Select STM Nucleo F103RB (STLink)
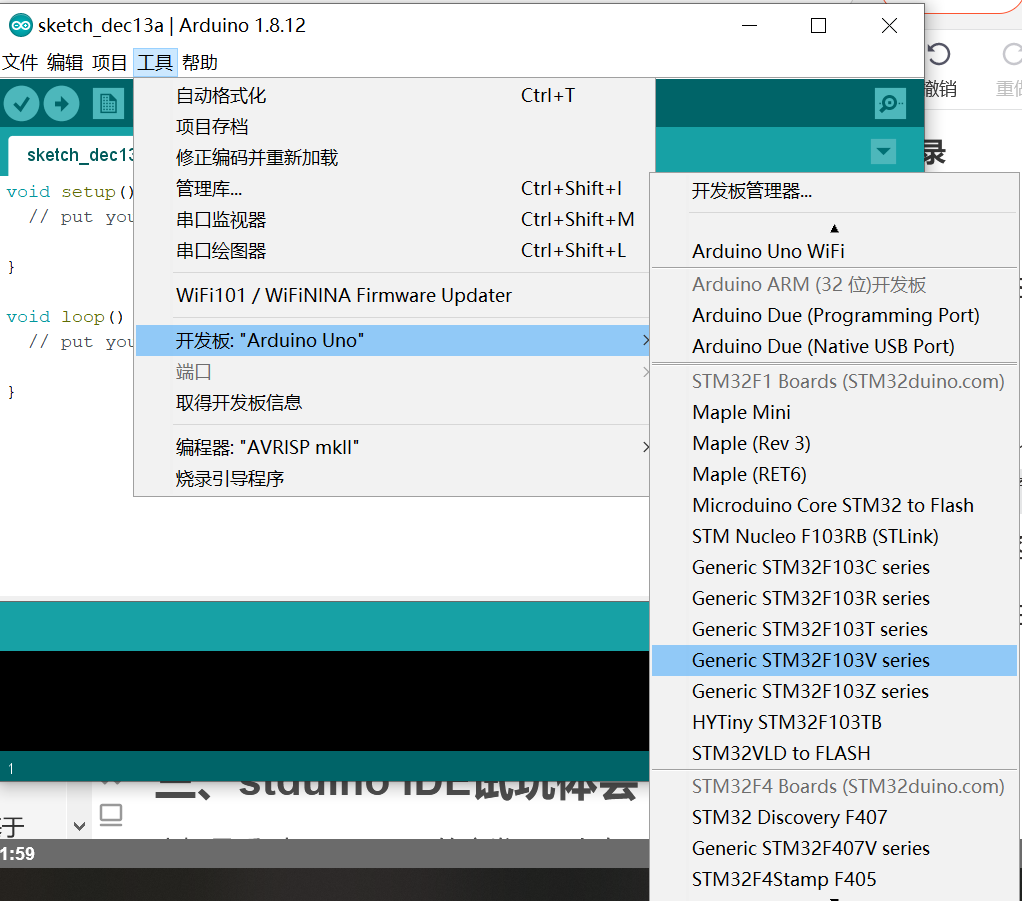Viewport: 1022px width, 901px height. click(834, 536)
